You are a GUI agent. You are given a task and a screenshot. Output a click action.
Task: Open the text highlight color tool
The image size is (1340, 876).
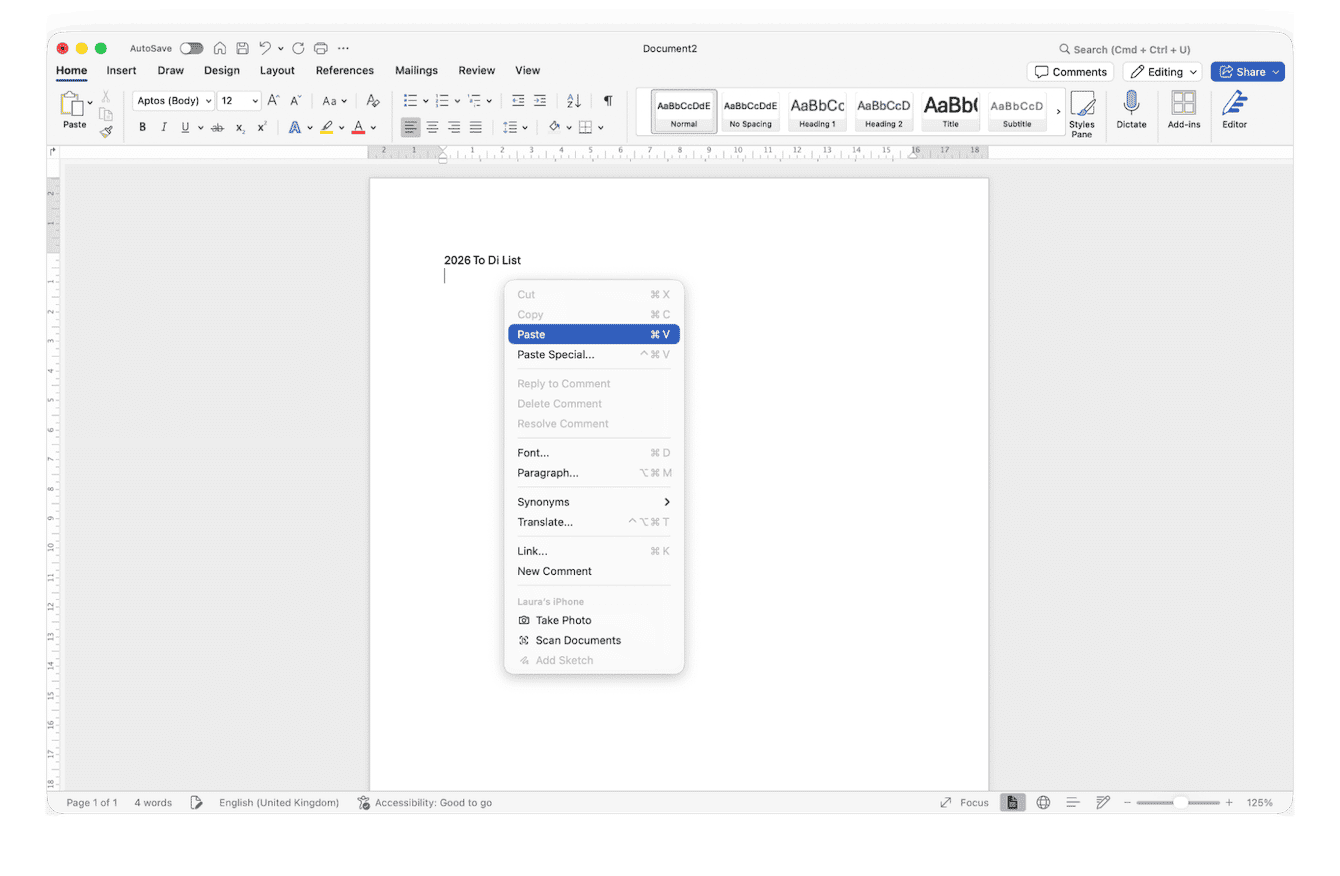pos(328,127)
